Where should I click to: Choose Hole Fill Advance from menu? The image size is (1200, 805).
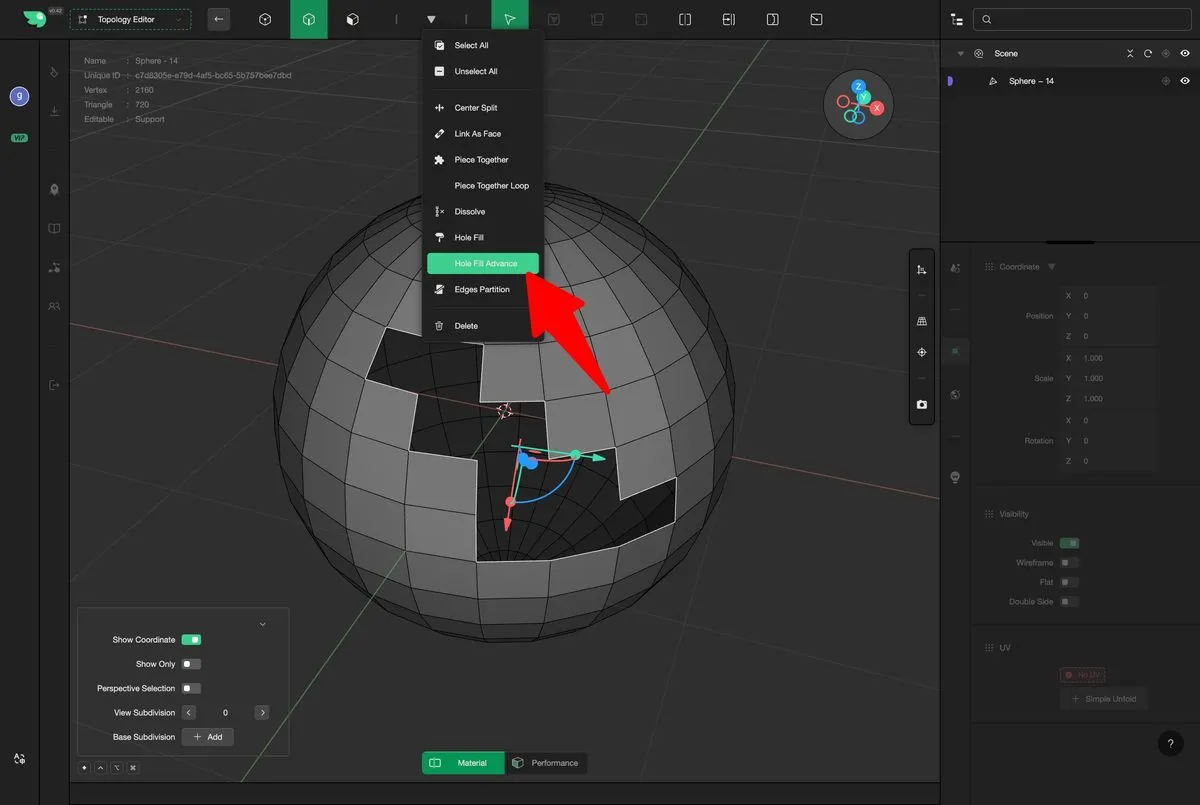pos(483,264)
